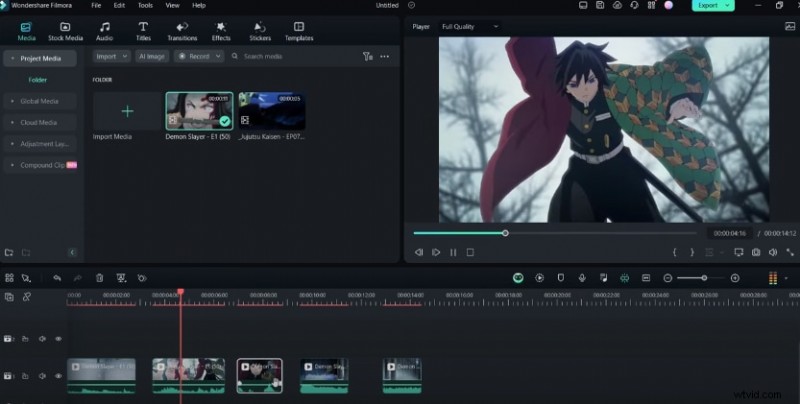This screenshot has width=800, height=404.
Task: Stop the preview playback
Action: tap(470, 252)
